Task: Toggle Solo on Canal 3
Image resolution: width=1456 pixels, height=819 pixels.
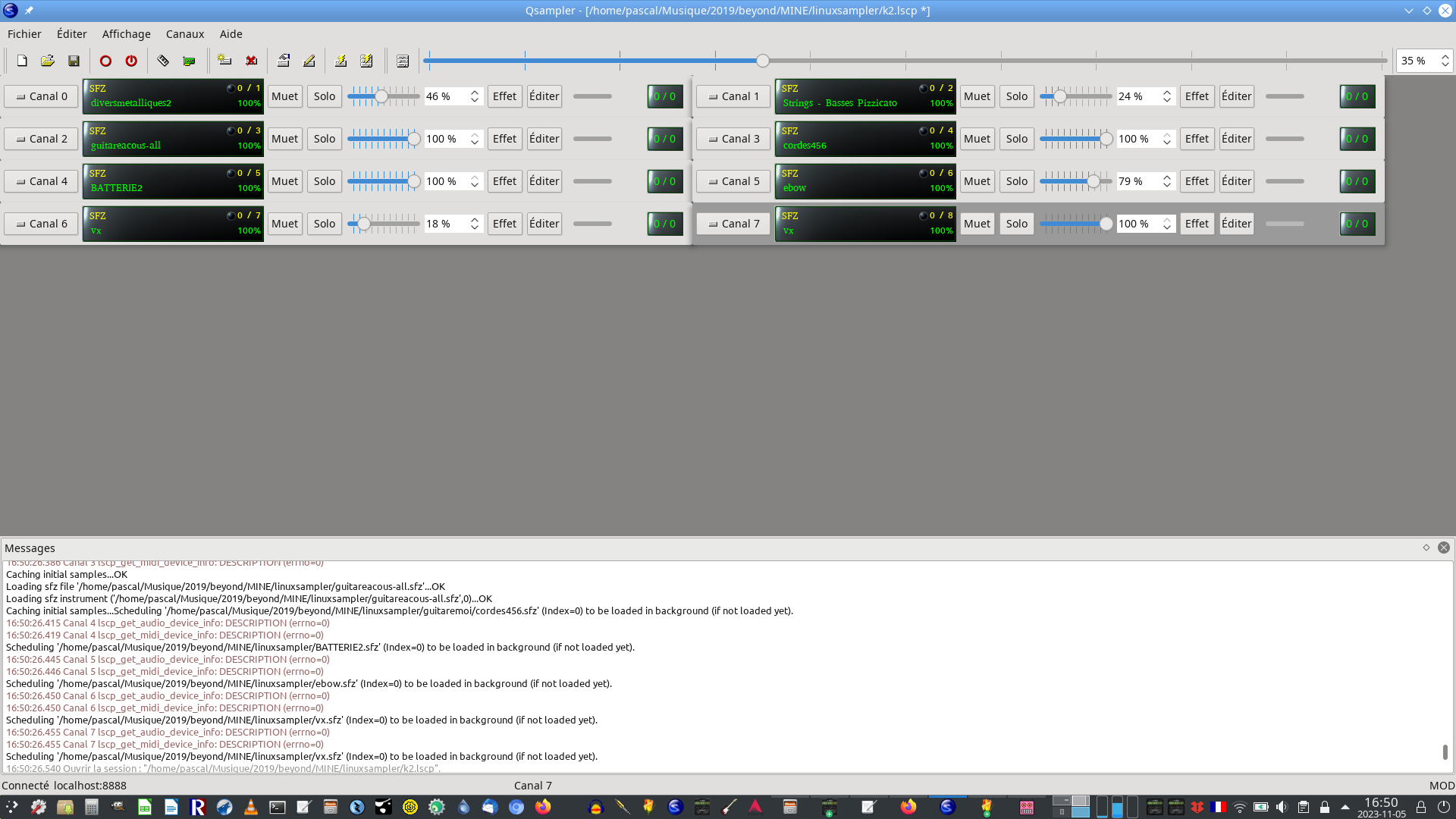Action: [1016, 139]
